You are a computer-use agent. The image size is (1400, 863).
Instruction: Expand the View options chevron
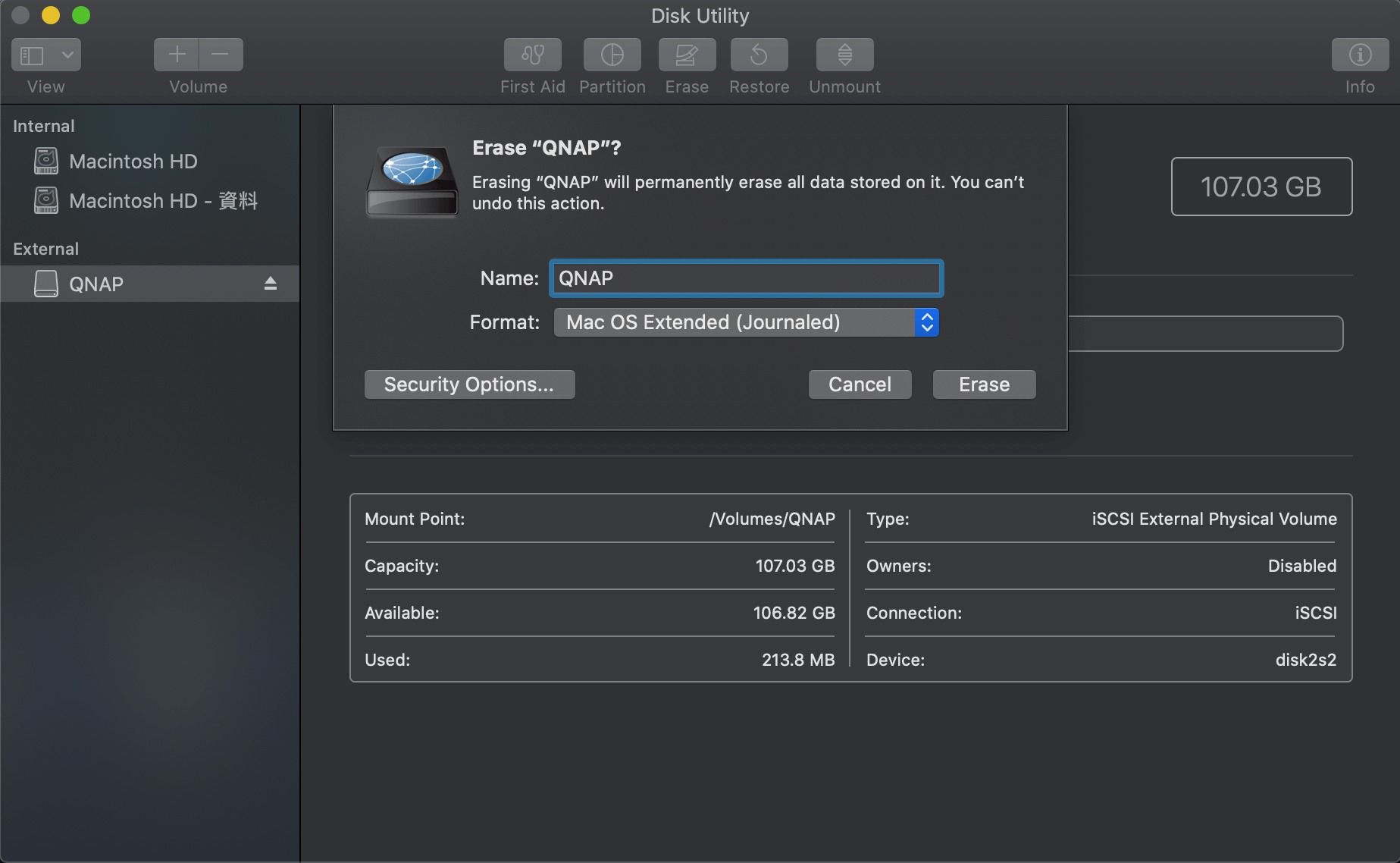pyautogui.click(x=67, y=55)
